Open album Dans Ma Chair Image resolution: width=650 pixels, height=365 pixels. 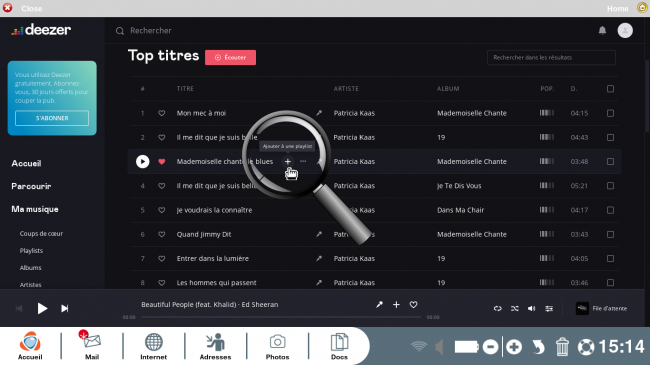click(460, 210)
